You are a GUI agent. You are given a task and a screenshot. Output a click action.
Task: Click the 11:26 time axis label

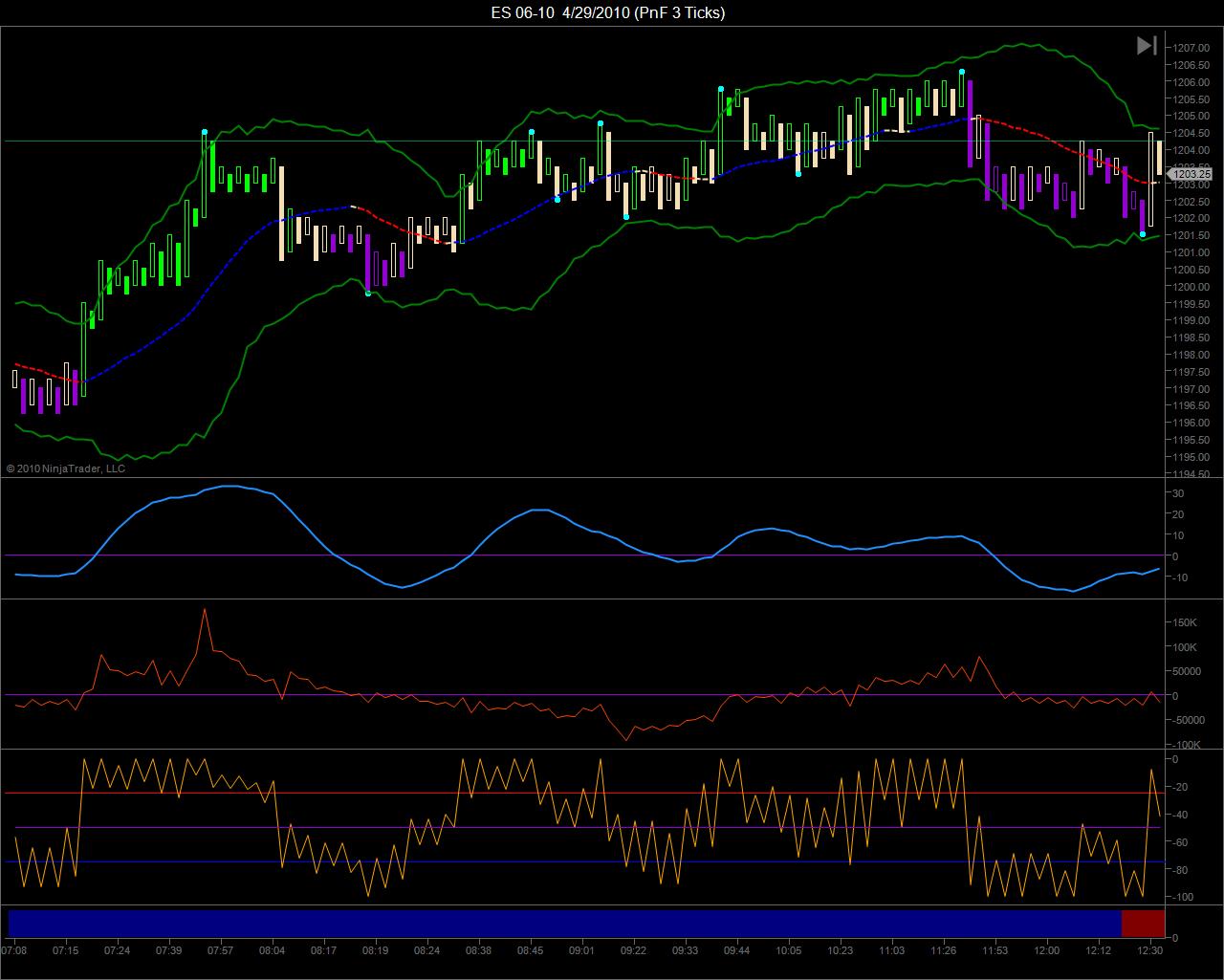click(944, 950)
